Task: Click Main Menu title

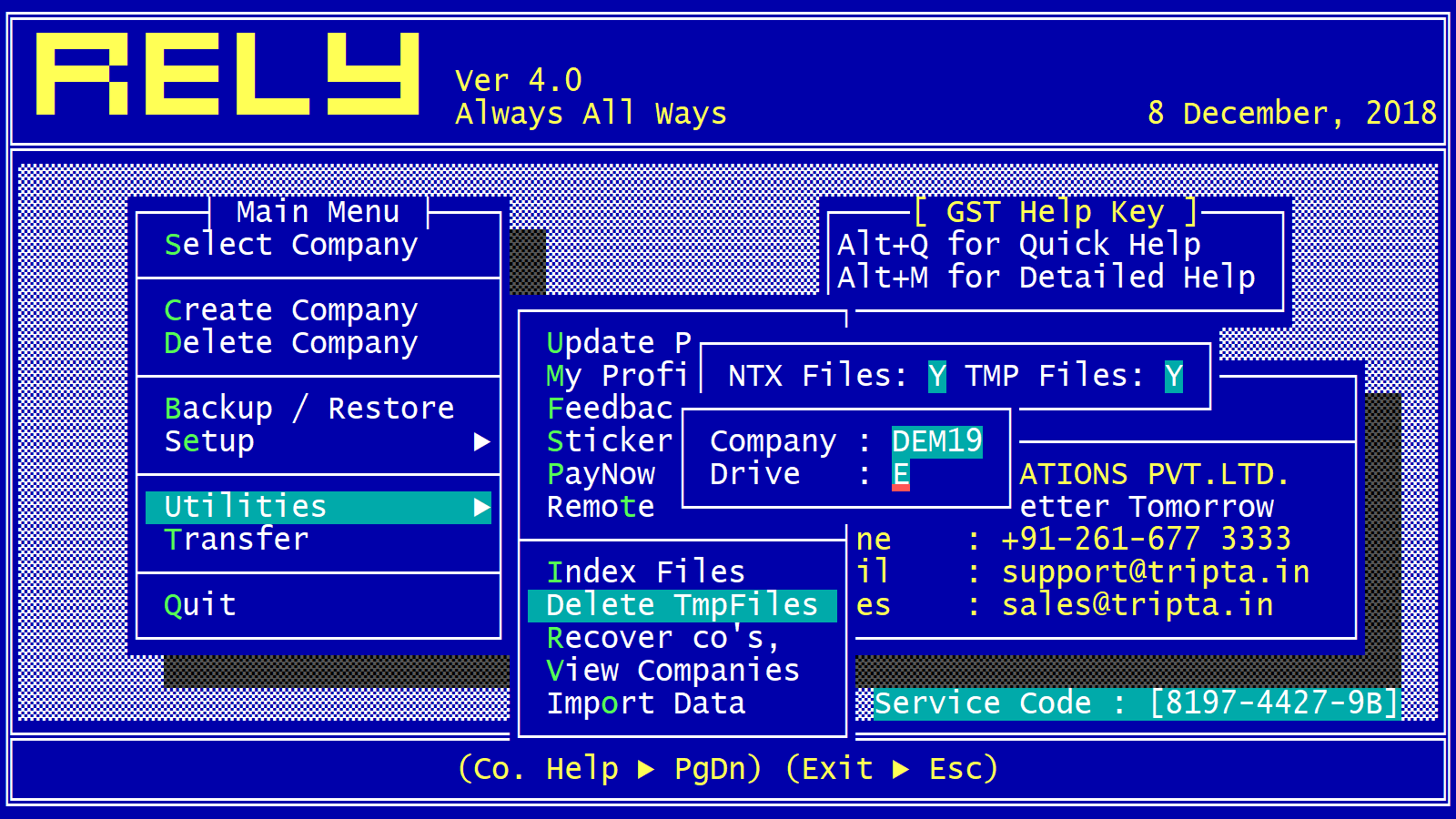Action: click(x=318, y=212)
